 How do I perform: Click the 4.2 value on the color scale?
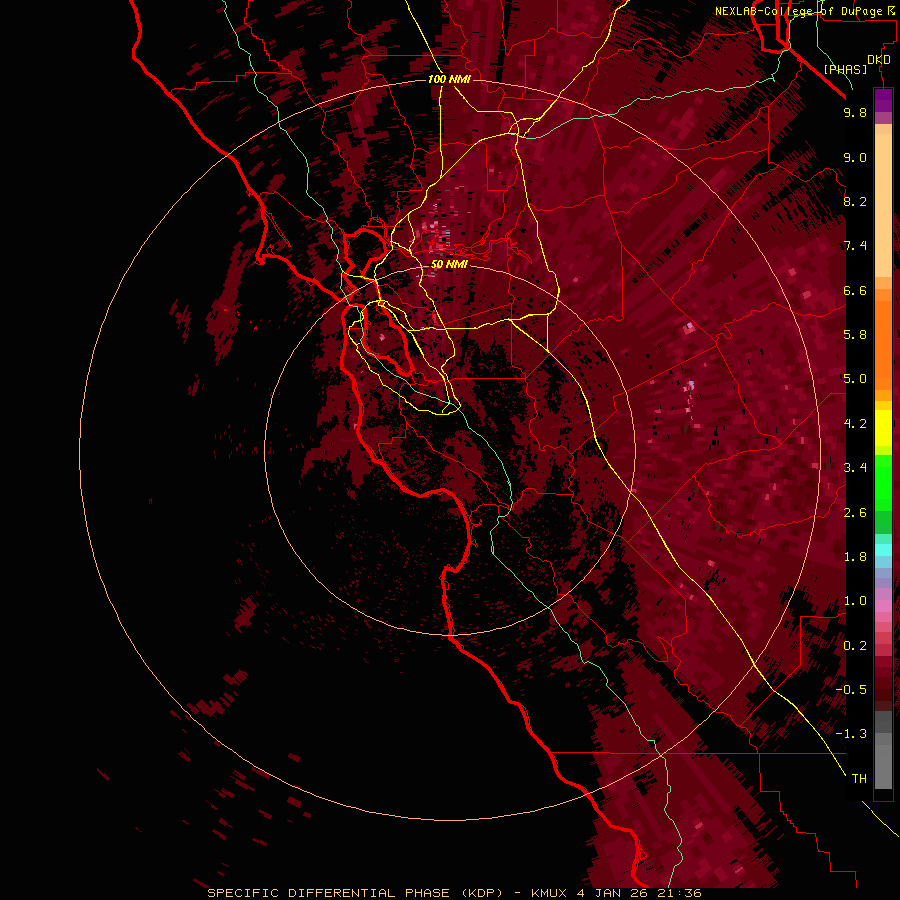(x=855, y=424)
